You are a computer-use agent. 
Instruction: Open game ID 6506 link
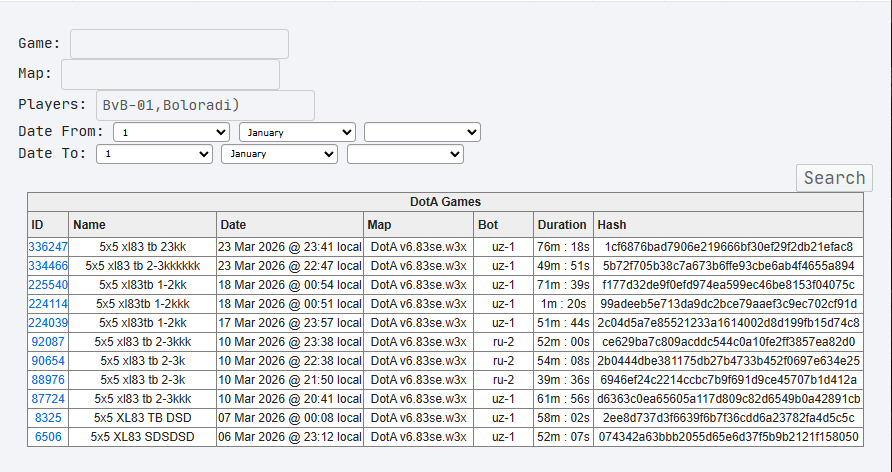click(x=48, y=437)
